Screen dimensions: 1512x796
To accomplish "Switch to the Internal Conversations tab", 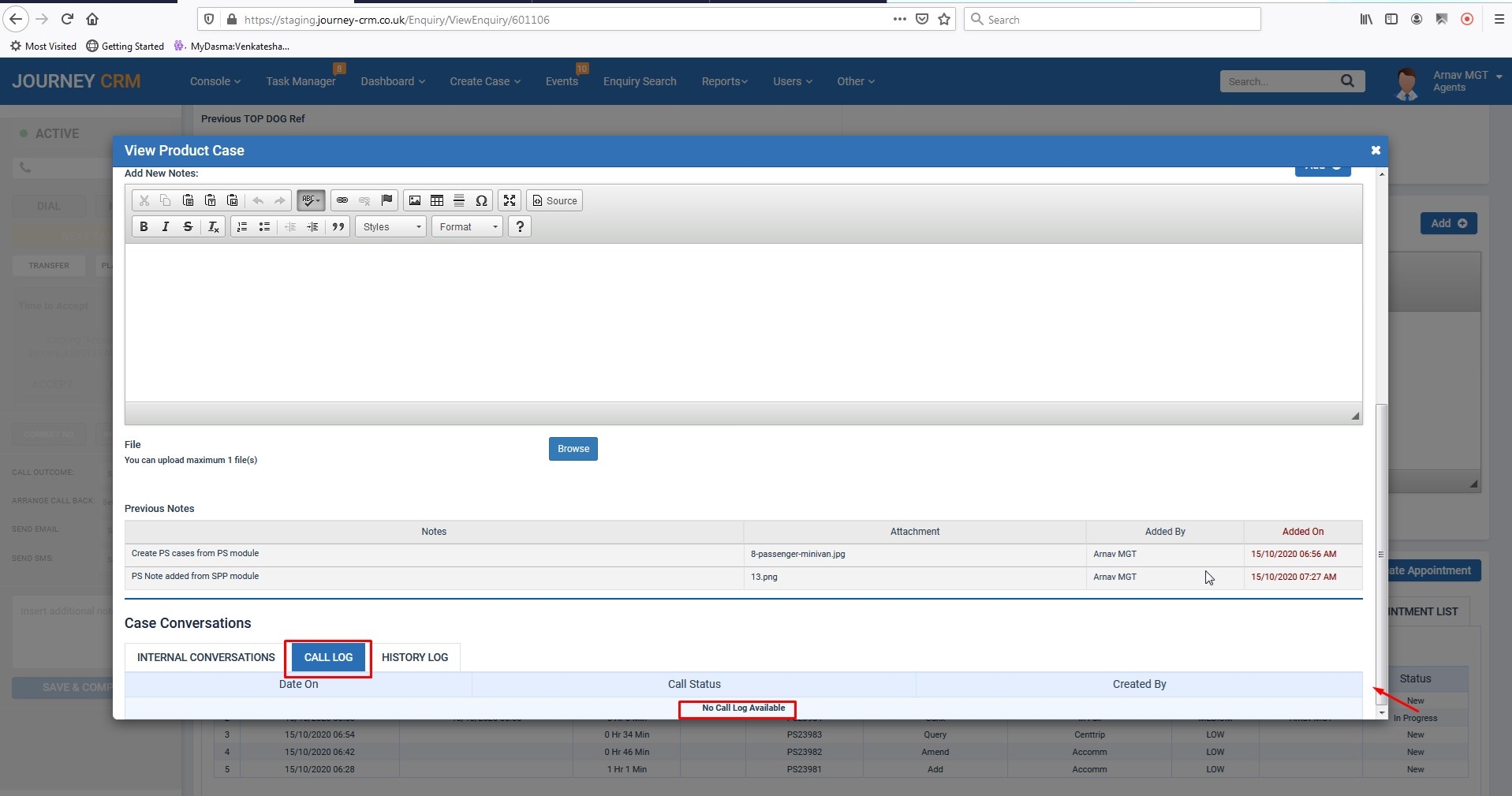I will [206, 657].
